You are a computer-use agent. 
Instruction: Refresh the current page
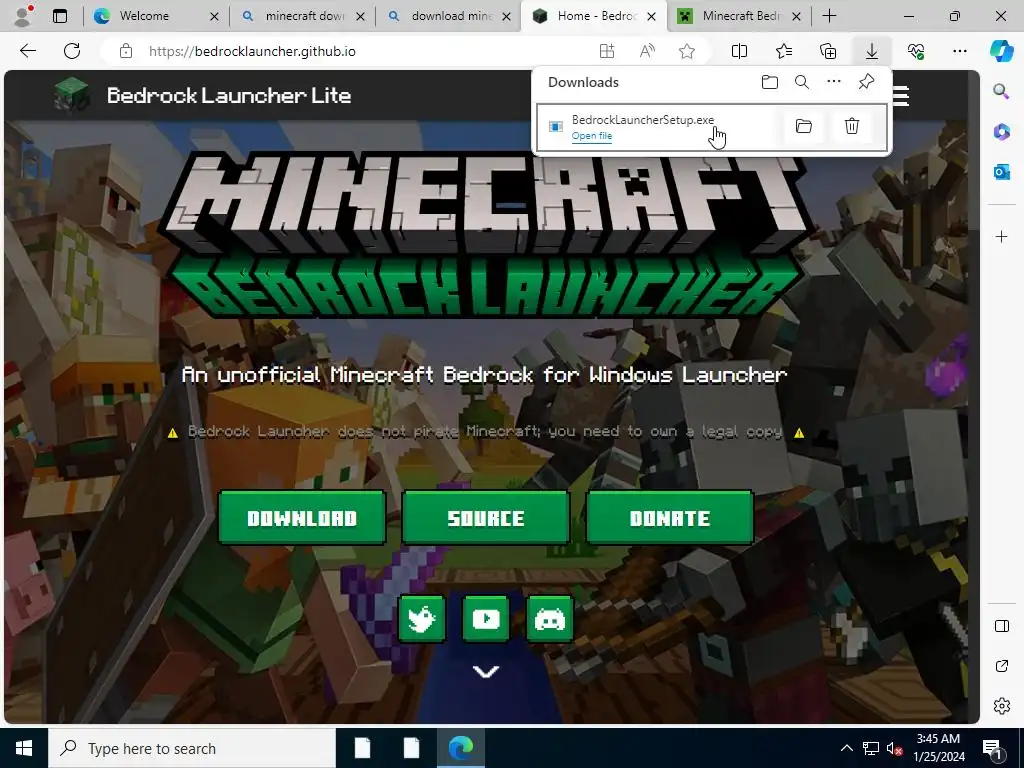pos(72,51)
